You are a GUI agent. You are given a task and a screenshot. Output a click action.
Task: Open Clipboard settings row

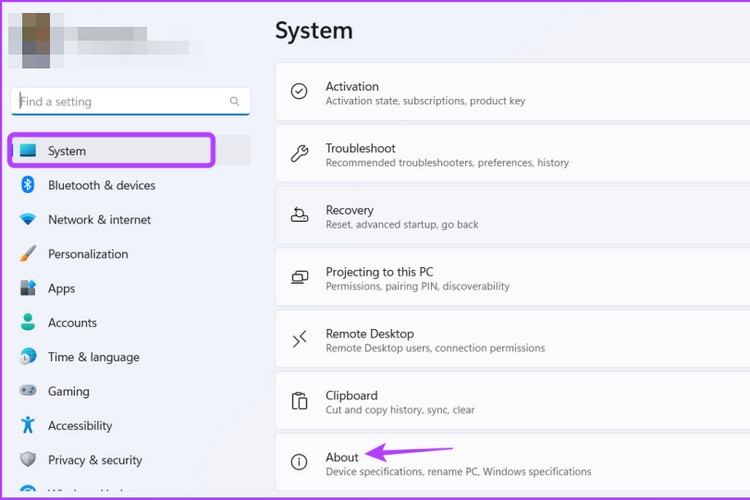[x=512, y=400]
